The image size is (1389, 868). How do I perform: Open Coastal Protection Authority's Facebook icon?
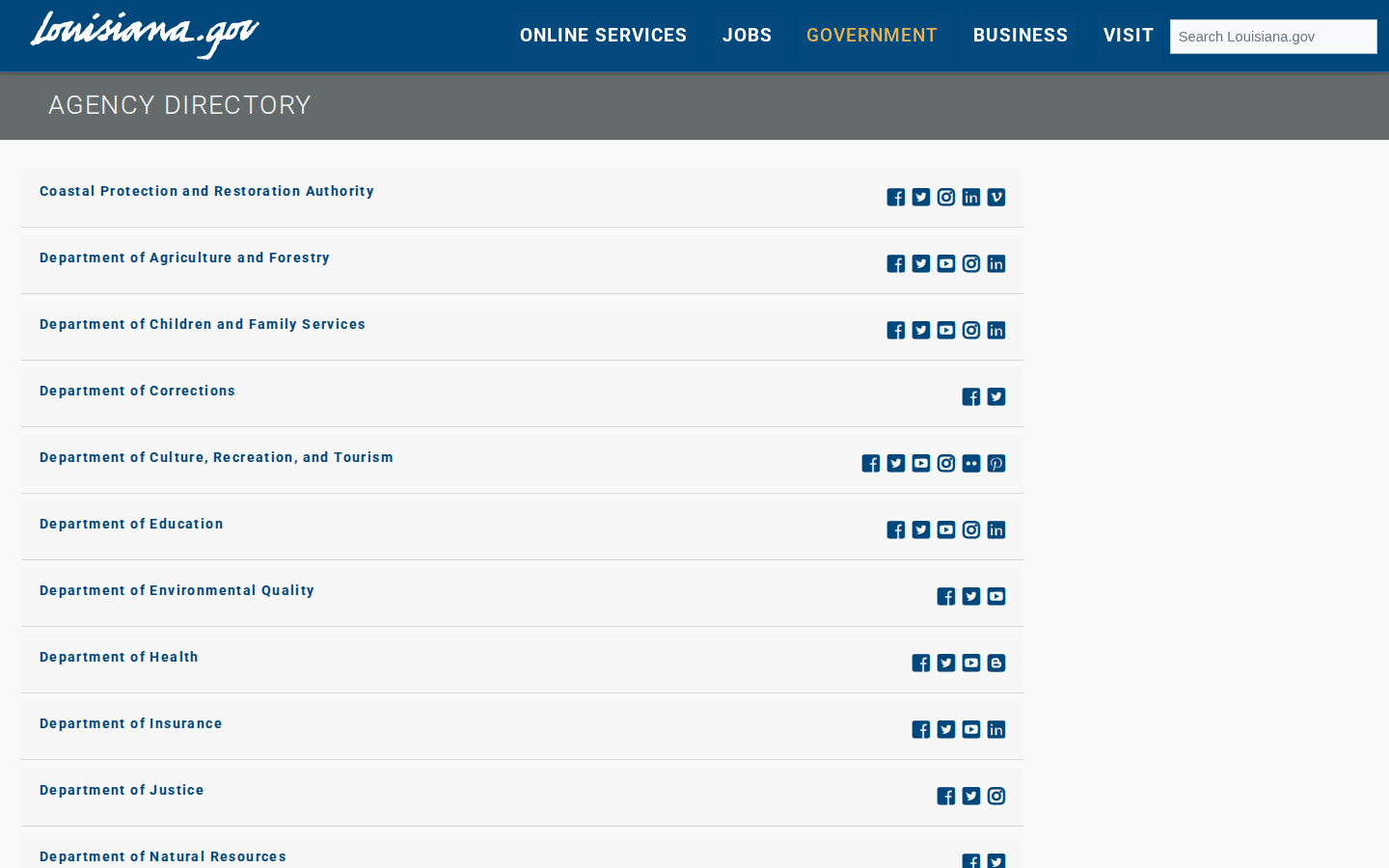(x=896, y=198)
